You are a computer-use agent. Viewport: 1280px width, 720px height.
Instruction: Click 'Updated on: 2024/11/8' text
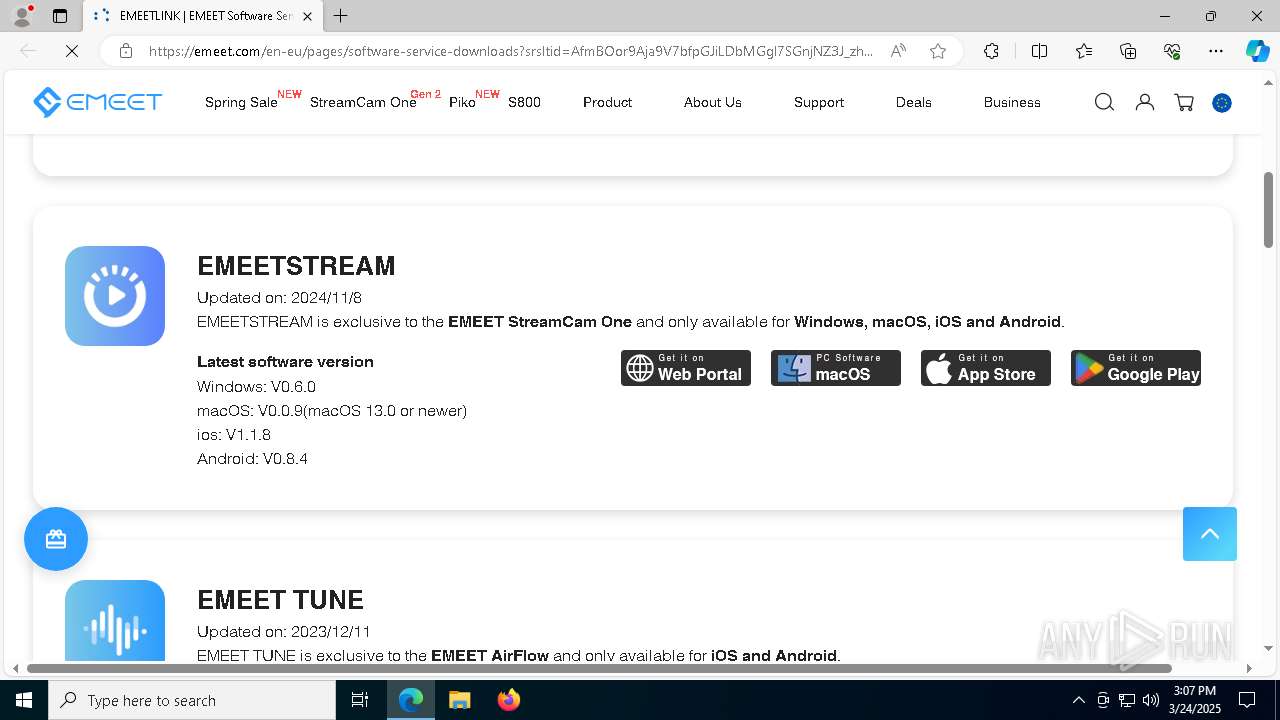[x=279, y=298]
